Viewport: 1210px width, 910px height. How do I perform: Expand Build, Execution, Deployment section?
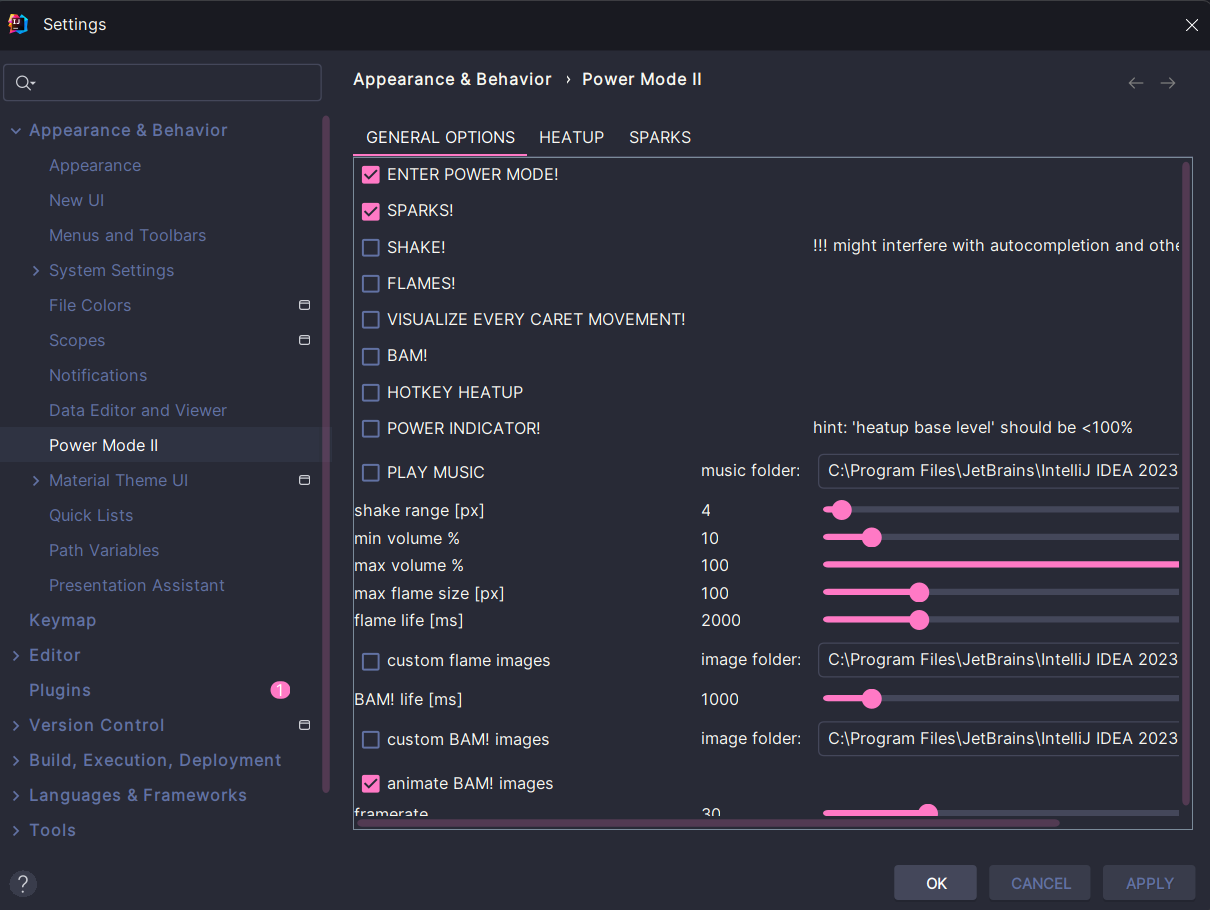click(x=16, y=760)
